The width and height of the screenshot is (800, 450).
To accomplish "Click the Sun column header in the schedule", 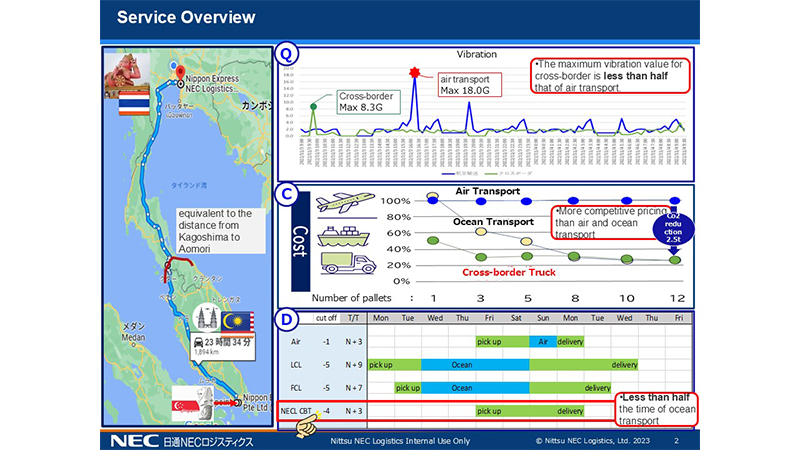I will click(543, 318).
